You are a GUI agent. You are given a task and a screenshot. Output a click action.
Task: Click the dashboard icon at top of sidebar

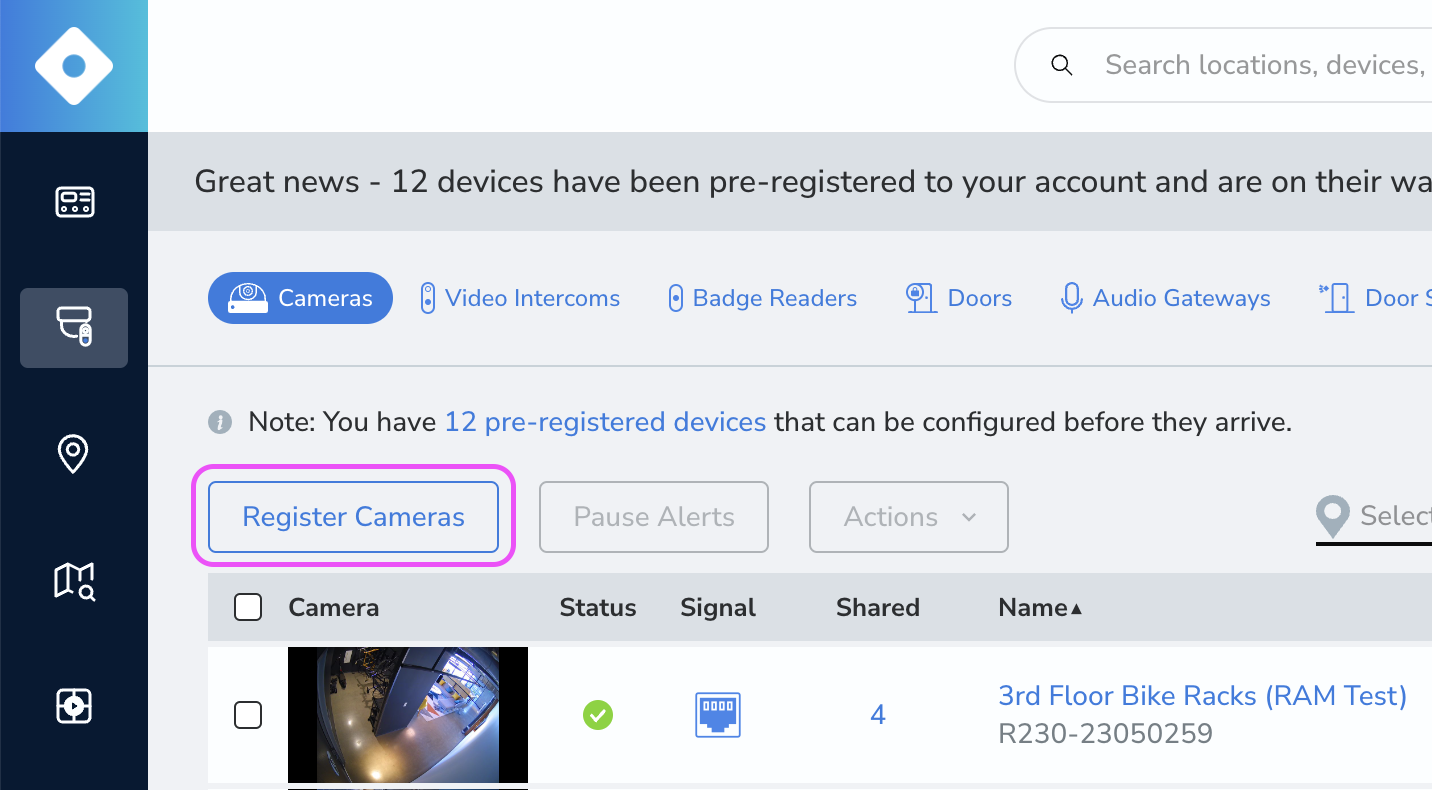tap(74, 202)
